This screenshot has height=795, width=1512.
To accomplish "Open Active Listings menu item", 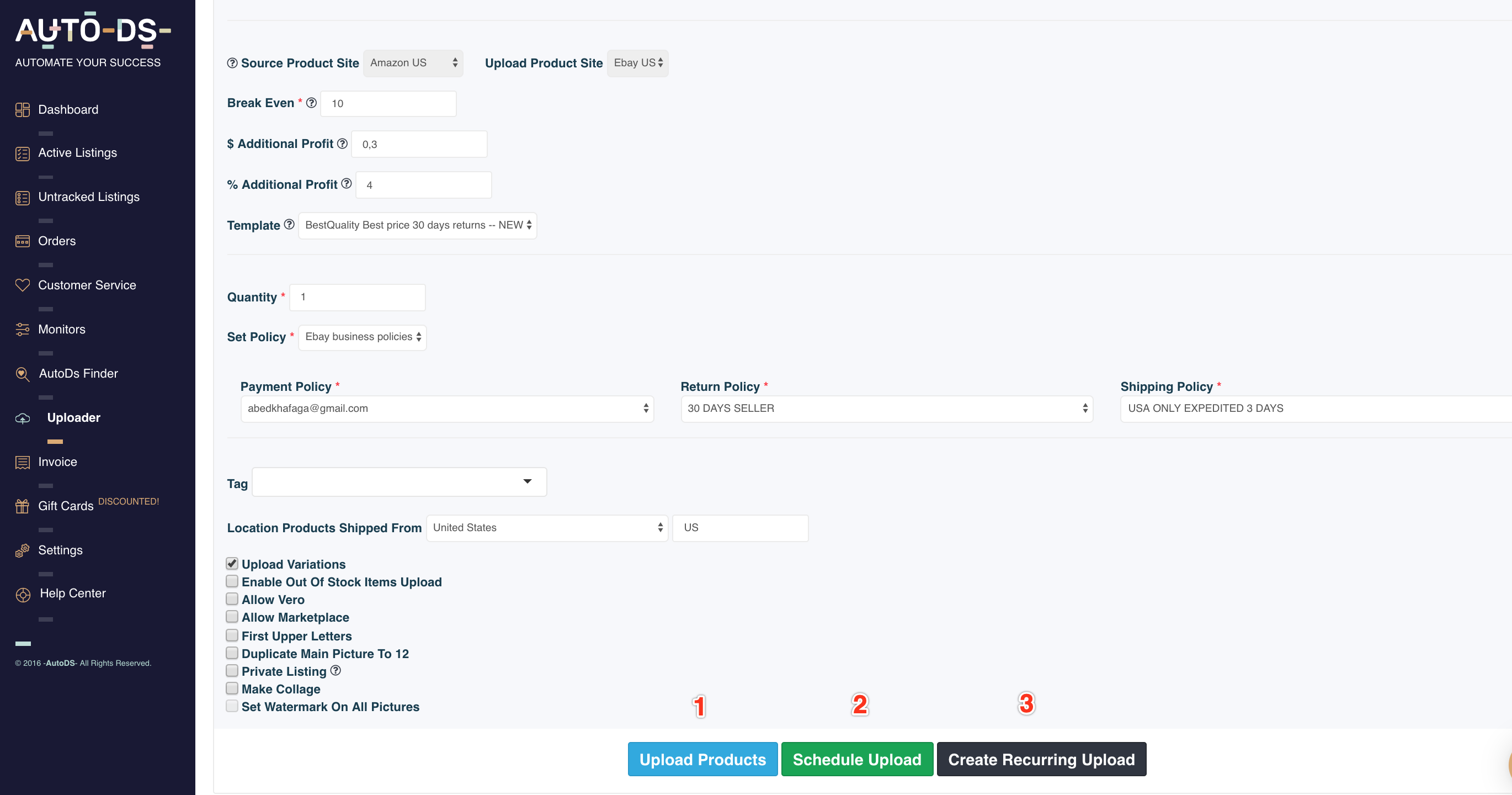I will click(77, 153).
